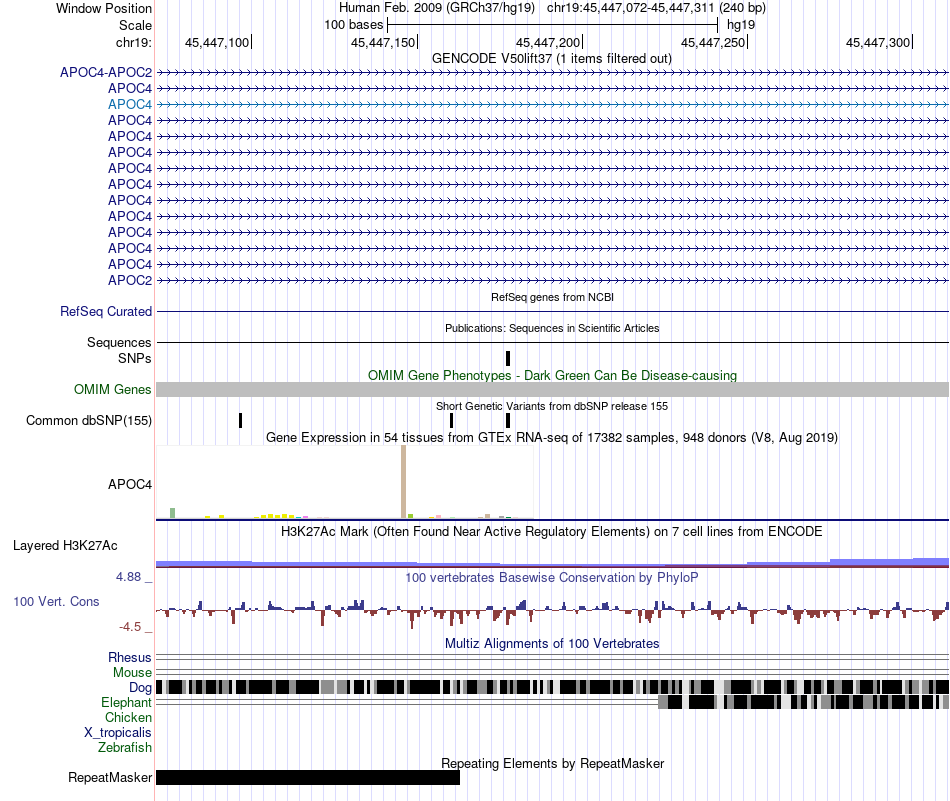Click the PhyloP conservation wiggle graph
The width and height of the screenshot is (950, 801).
coord(552,612)
